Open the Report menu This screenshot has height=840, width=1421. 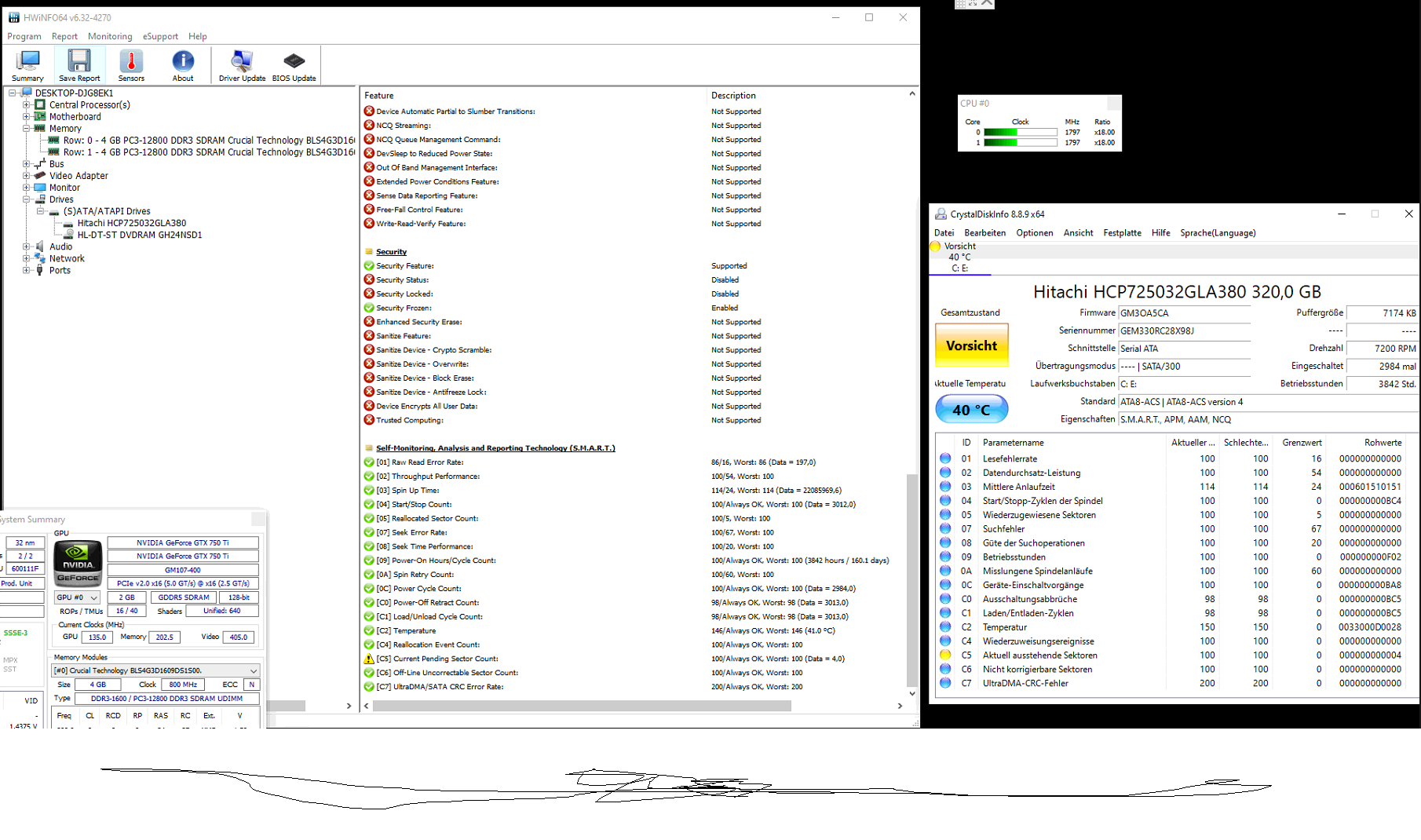[64, 36]
